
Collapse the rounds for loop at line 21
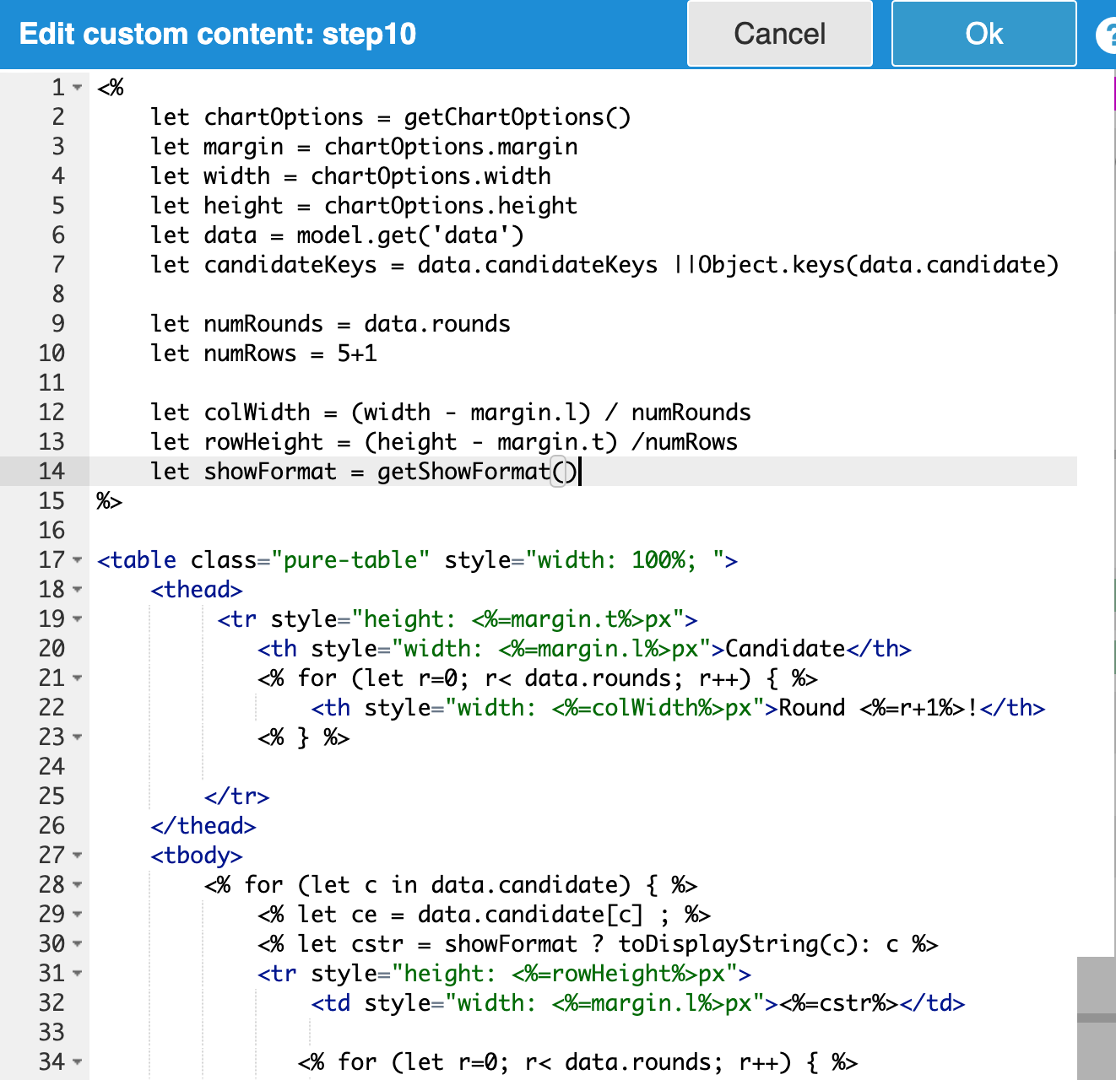[x=78, y=678]
